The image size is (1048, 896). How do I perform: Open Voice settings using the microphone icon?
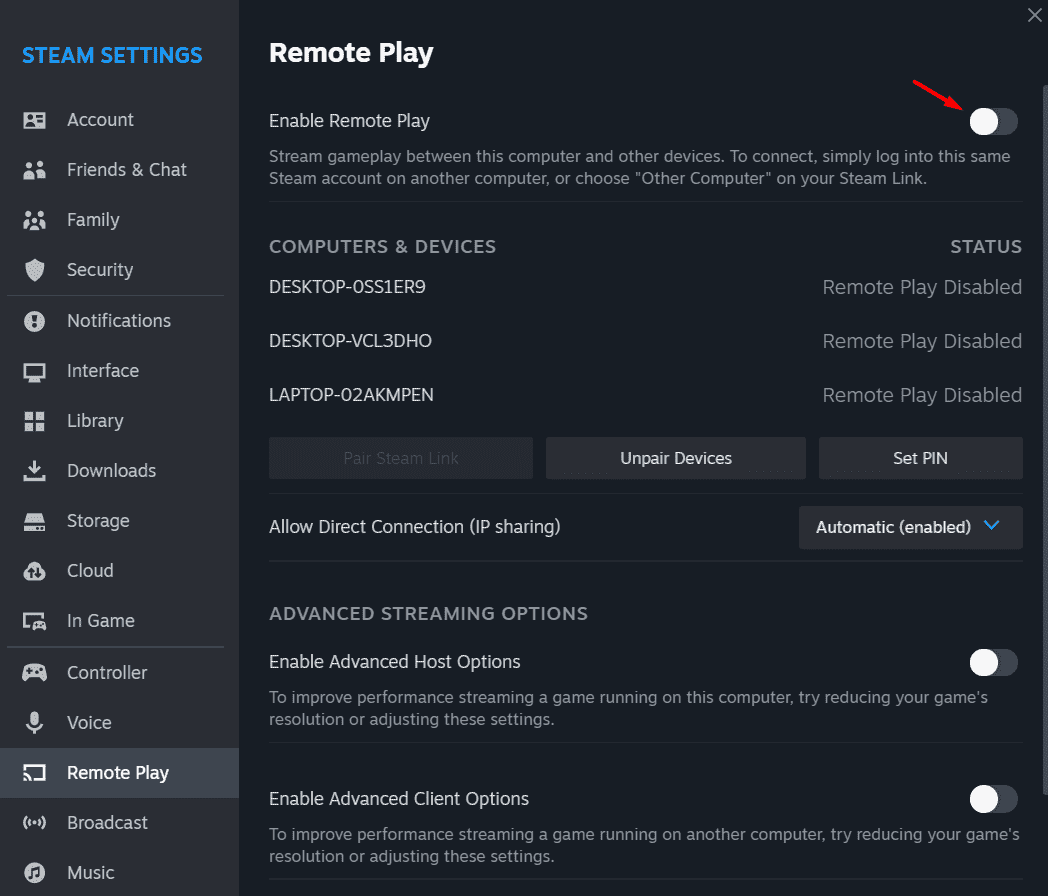point(35,722)
